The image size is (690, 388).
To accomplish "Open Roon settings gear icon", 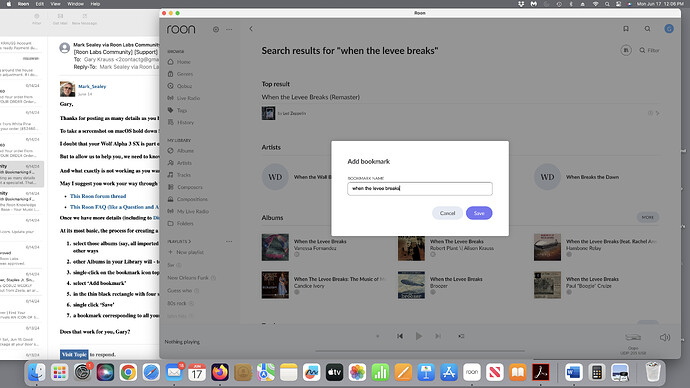I will pos(216,29).
